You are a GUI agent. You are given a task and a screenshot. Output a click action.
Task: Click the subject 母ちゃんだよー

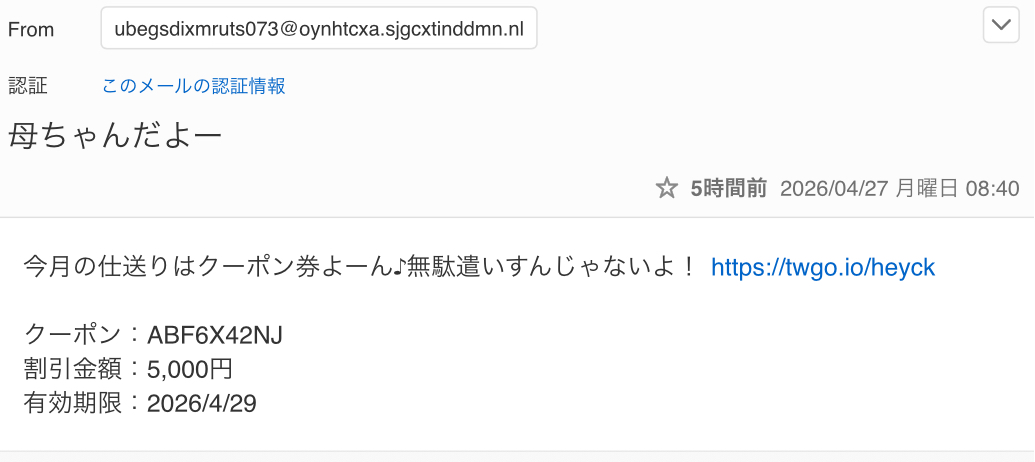pos(115,135)
